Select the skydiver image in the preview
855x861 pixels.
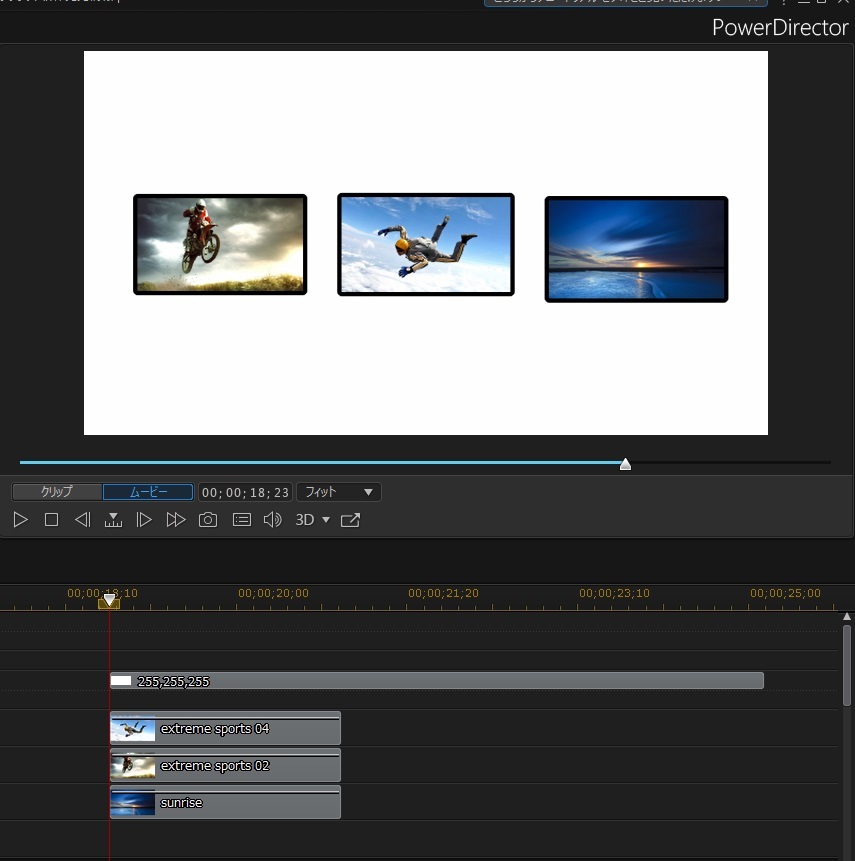426,244
